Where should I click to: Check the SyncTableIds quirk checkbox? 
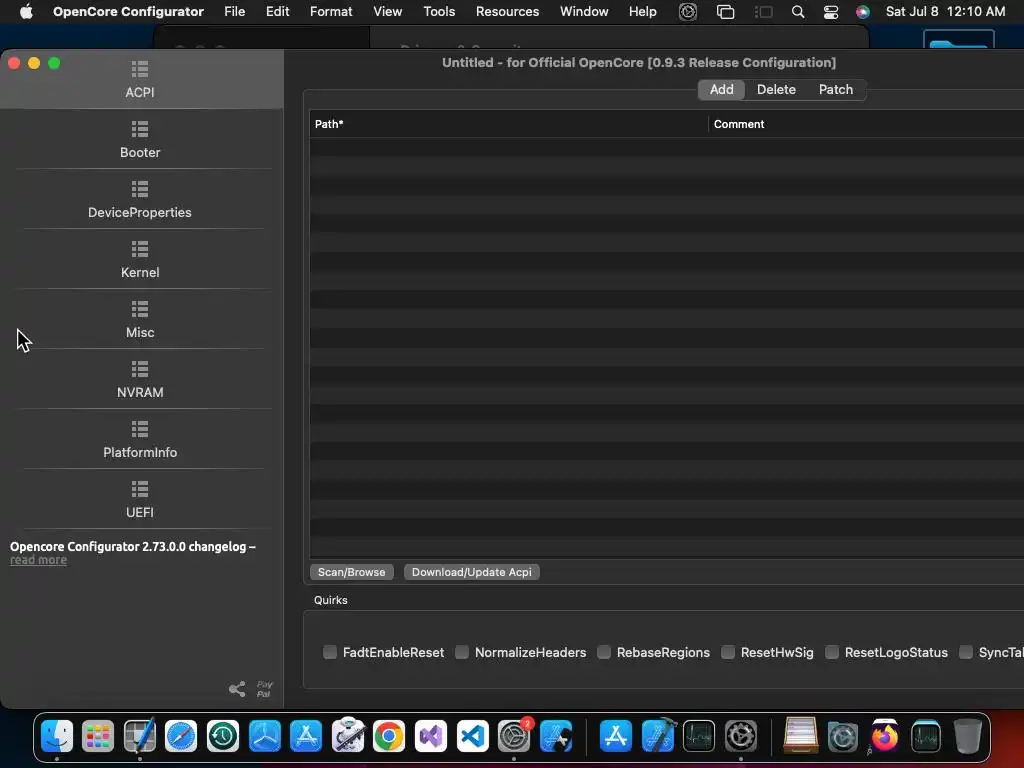[x=966, y=652]
